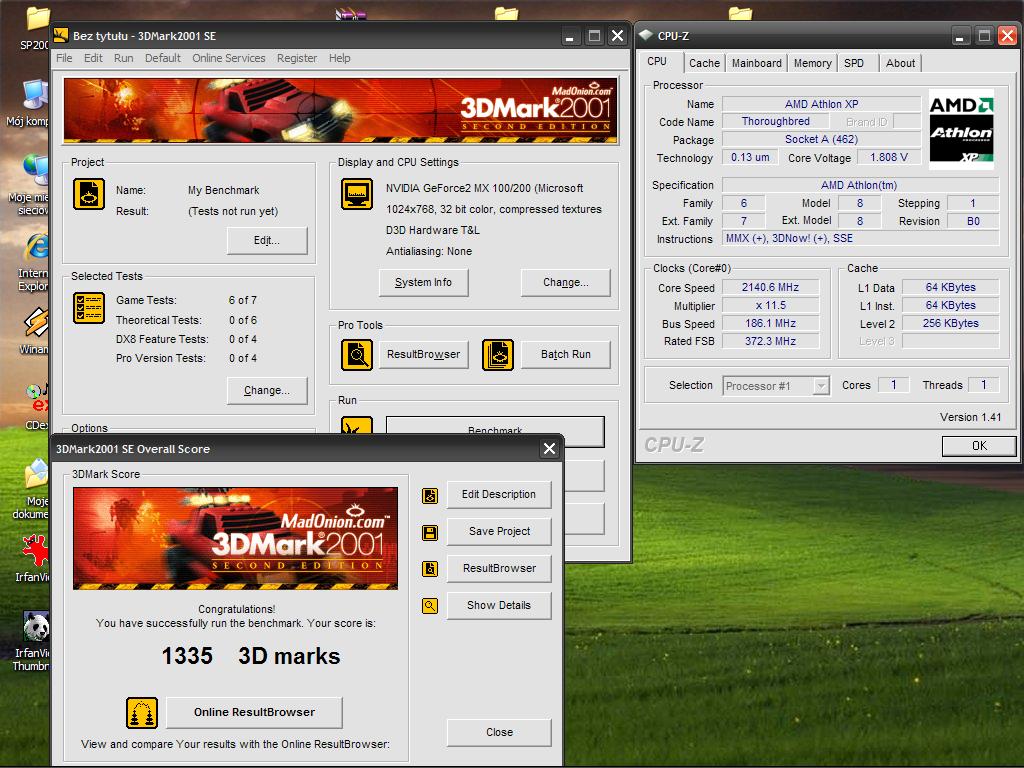Viewport: 1024px width, 768px height.
Task: Click the Code Name value Thoroughbred
Action: pos(776,121)
